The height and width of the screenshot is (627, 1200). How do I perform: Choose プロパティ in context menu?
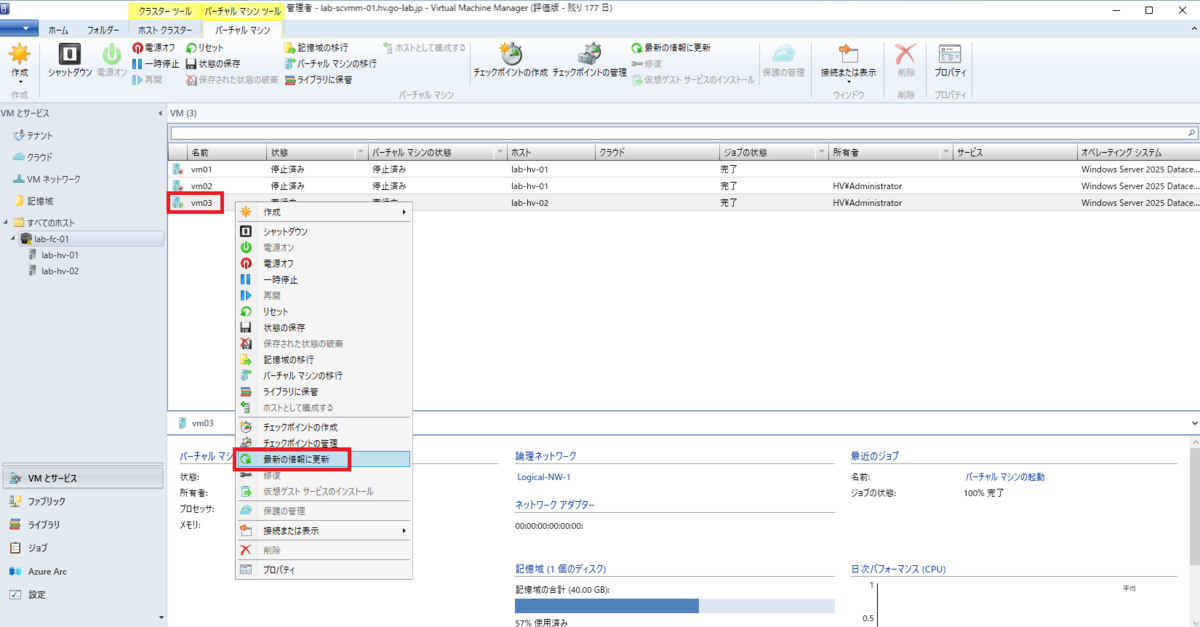(x=324, y=570)
